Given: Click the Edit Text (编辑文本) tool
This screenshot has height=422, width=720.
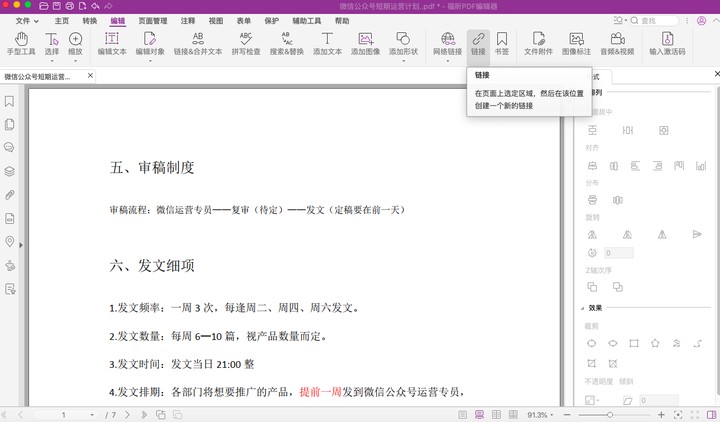Looking at the screenshot, I should 111,43.
